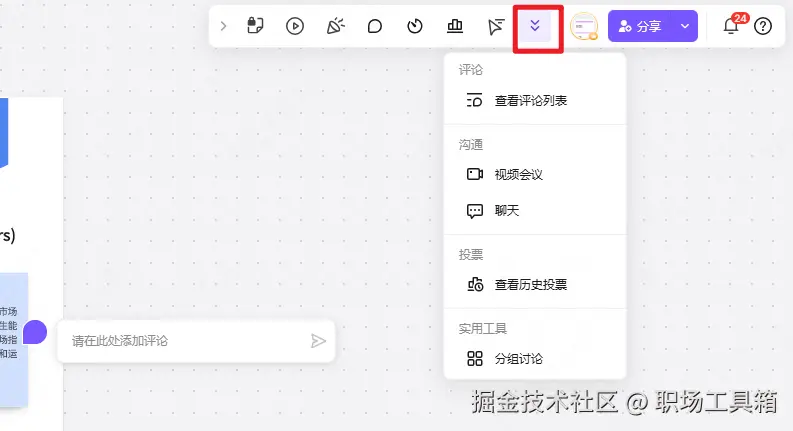Screen dimensions: 793x431
Task: Send the comment with the paper plane icon
Action: (x=318, y=341)
